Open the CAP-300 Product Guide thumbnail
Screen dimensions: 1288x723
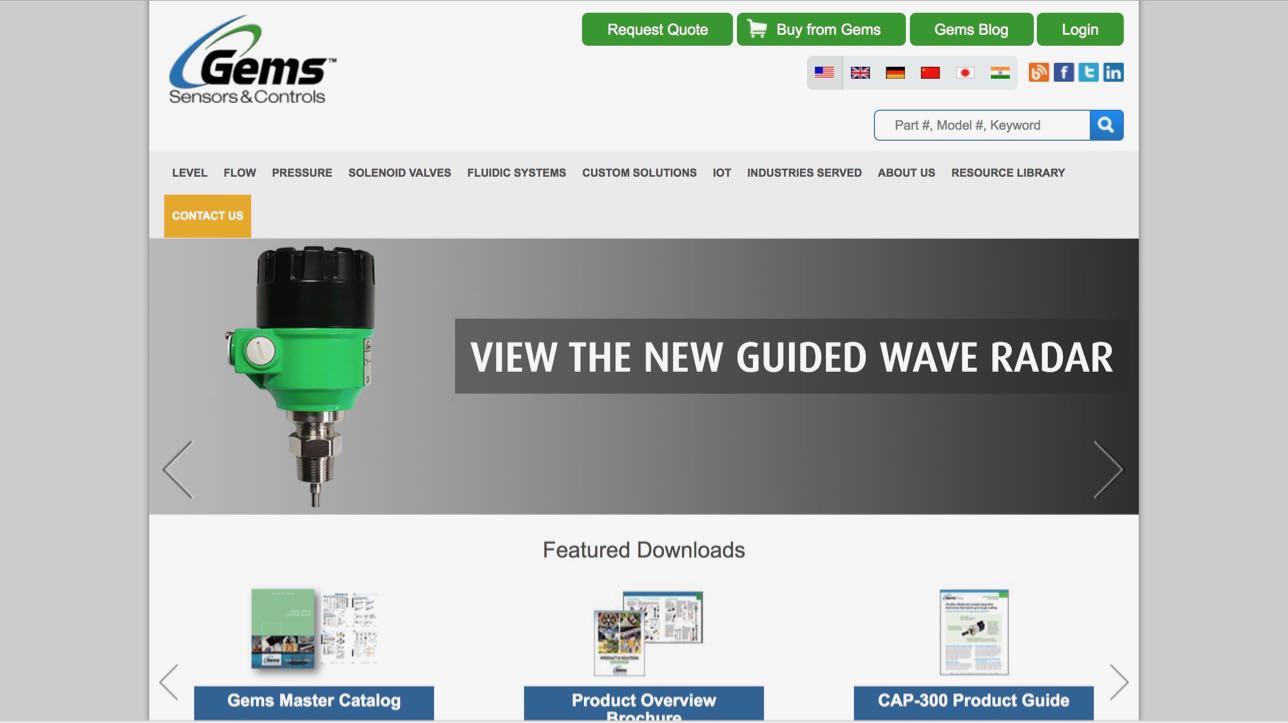point(974,632)
